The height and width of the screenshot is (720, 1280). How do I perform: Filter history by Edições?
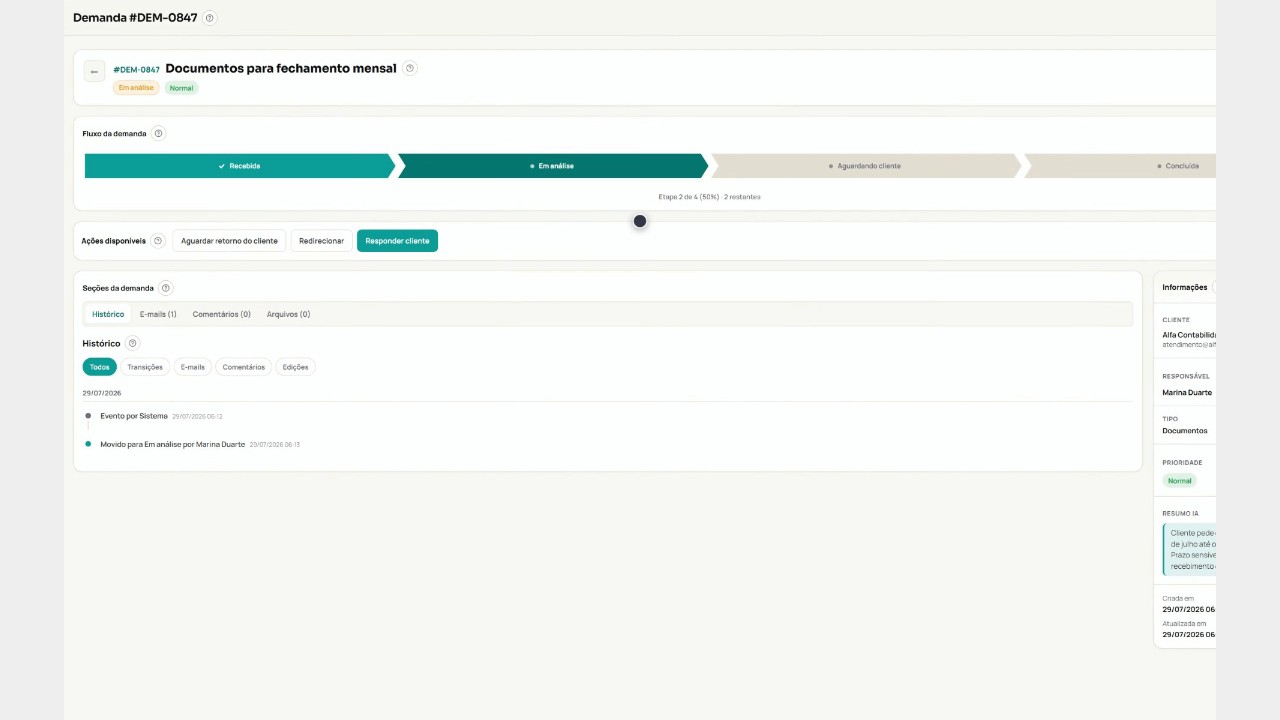click(x=295, y=367)
